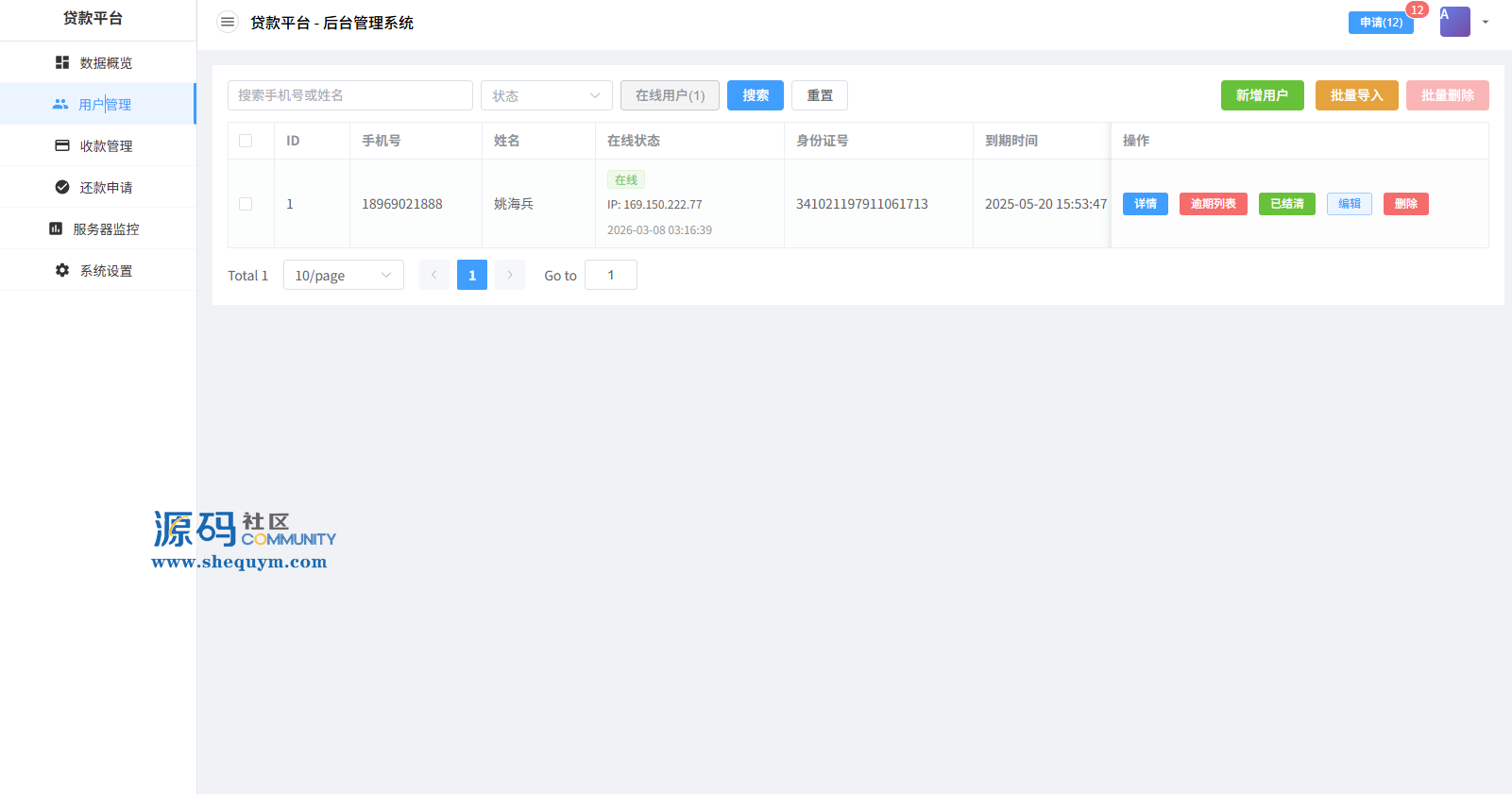Image resolution: width=1512 pixels, height=794 pixels.
Task: Check the row checkbox for user 姚海兵
Action: tap(246, 204)
